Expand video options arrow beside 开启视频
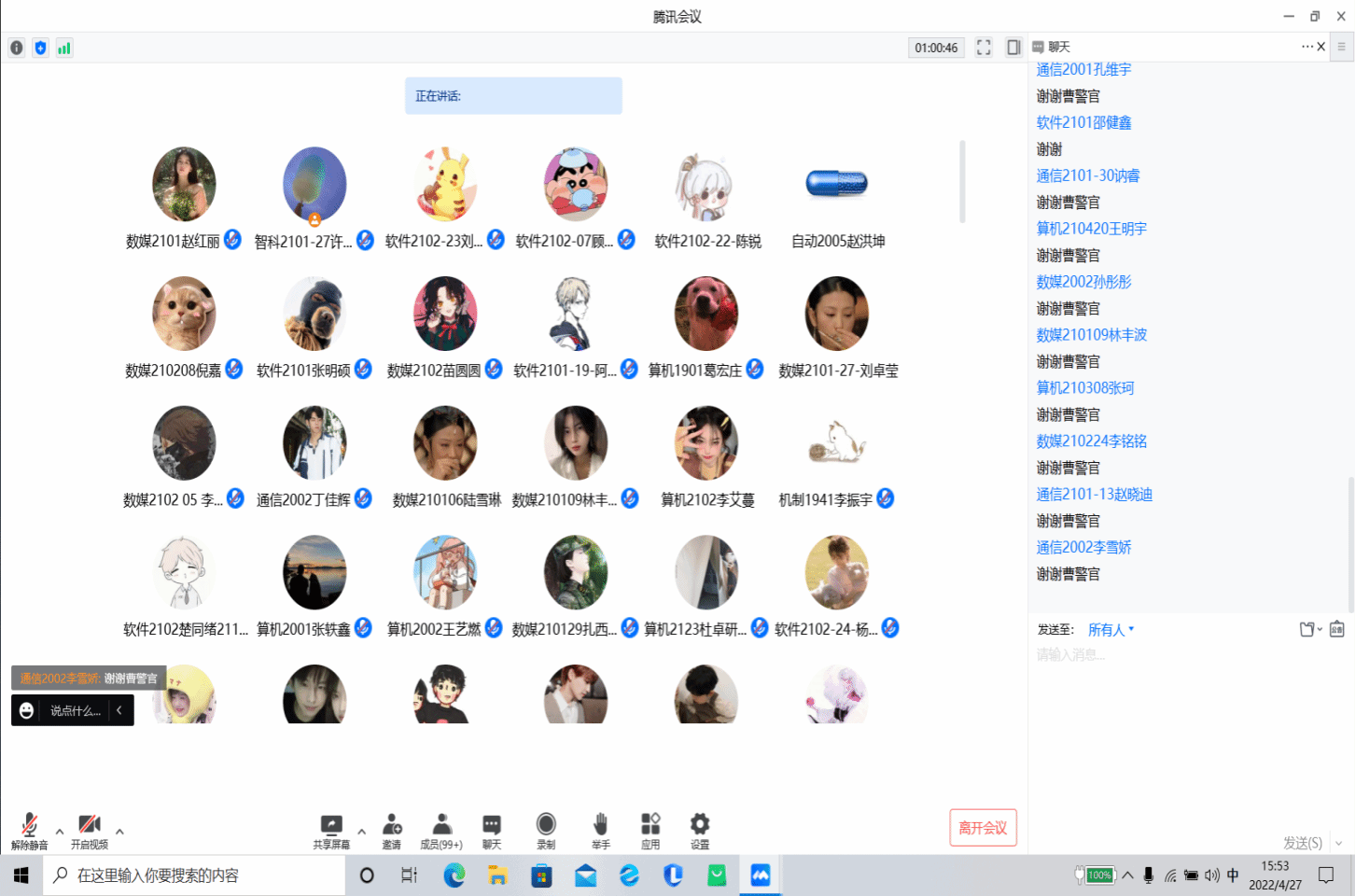 pos(119,831)
